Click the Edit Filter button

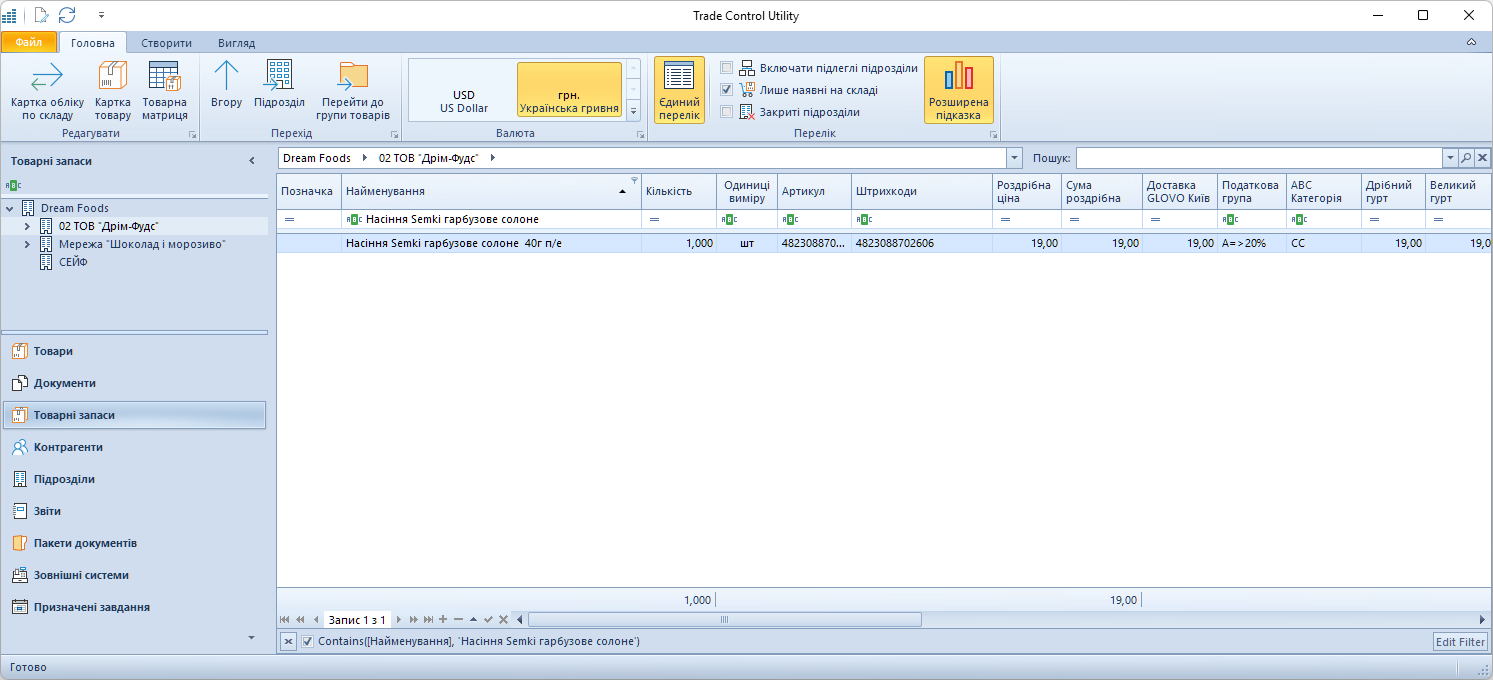(1460, 641)
